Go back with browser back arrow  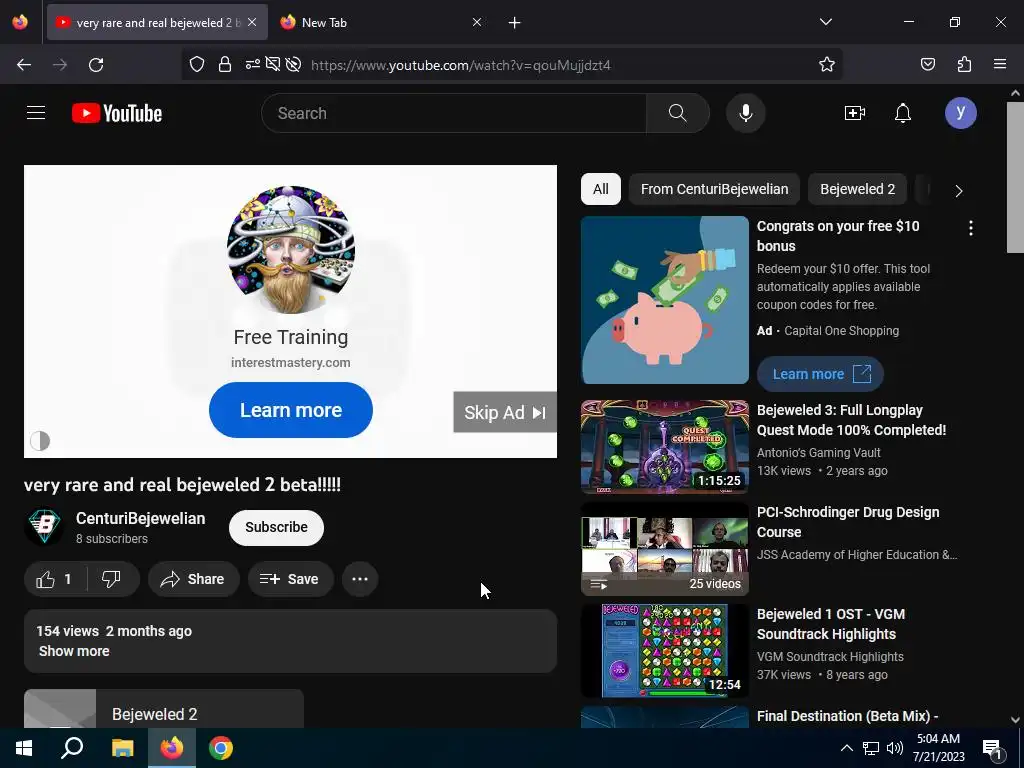(24, 65)
